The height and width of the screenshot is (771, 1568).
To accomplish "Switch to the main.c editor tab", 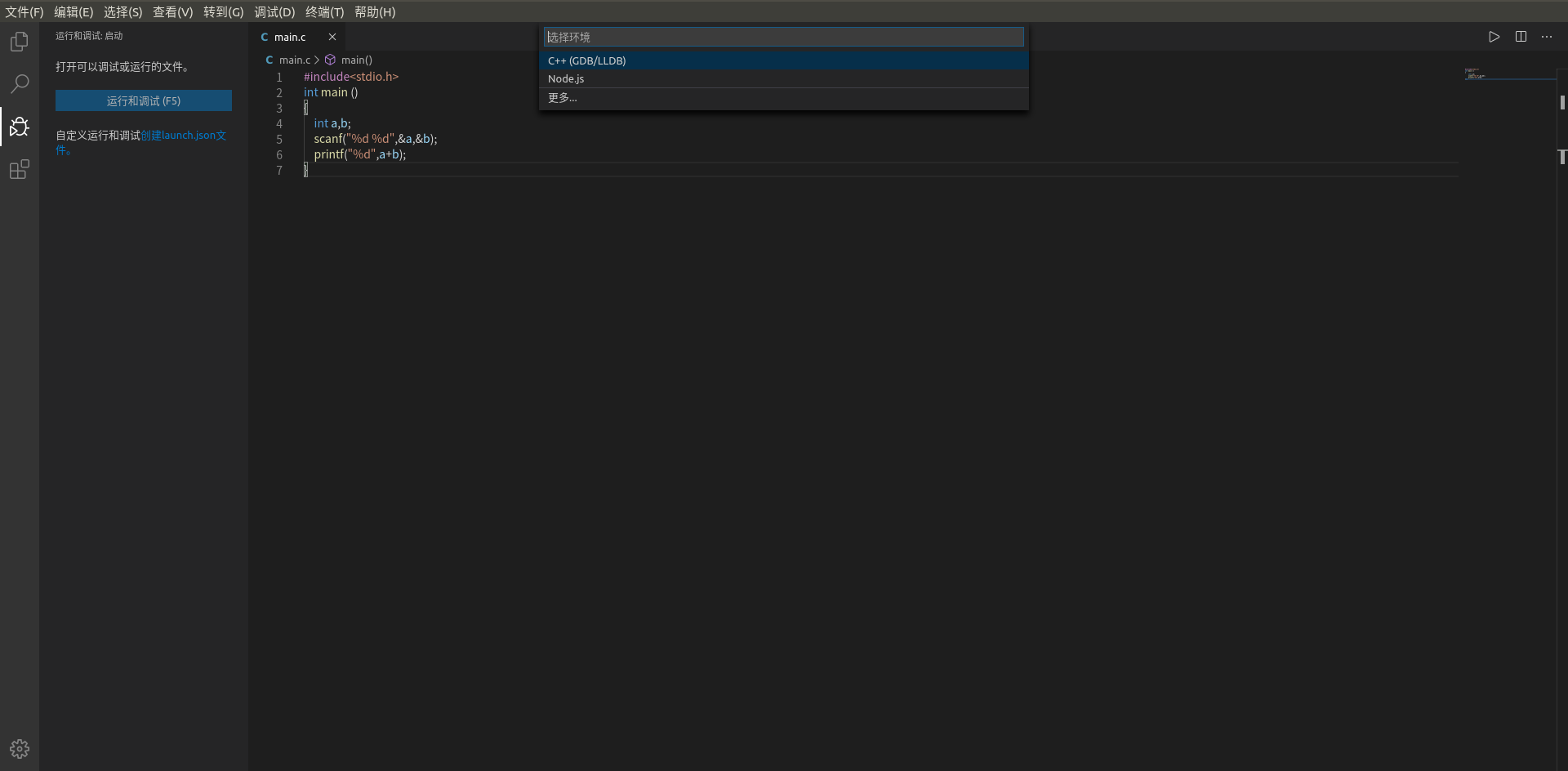I will pyautogui.click(x=290, y=37).
